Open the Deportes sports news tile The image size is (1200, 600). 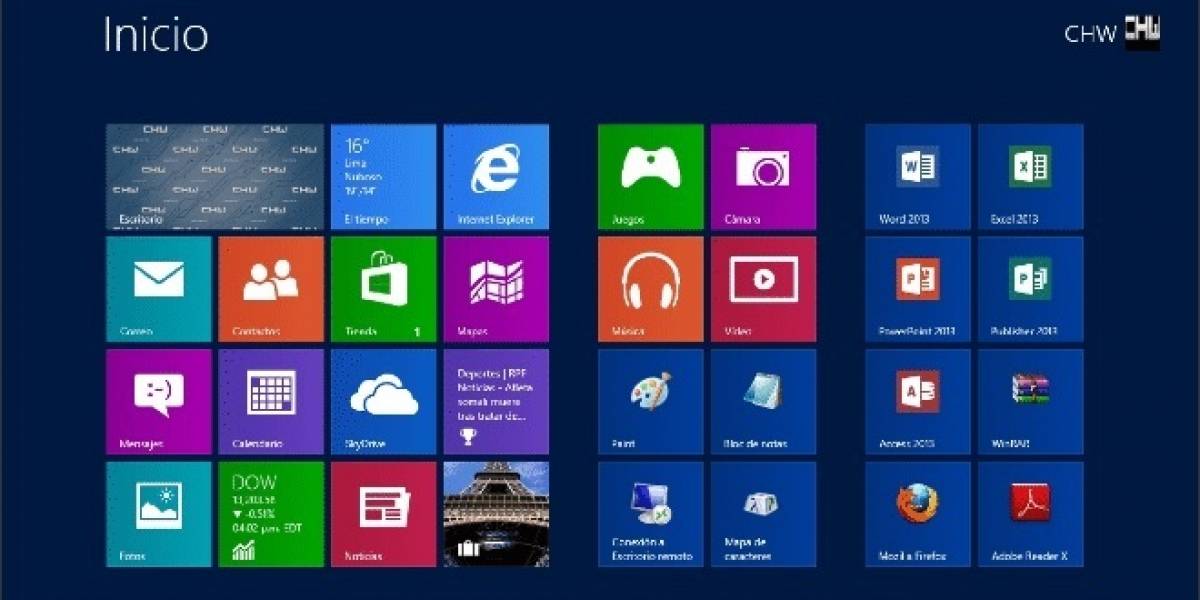tap(496, 402)
